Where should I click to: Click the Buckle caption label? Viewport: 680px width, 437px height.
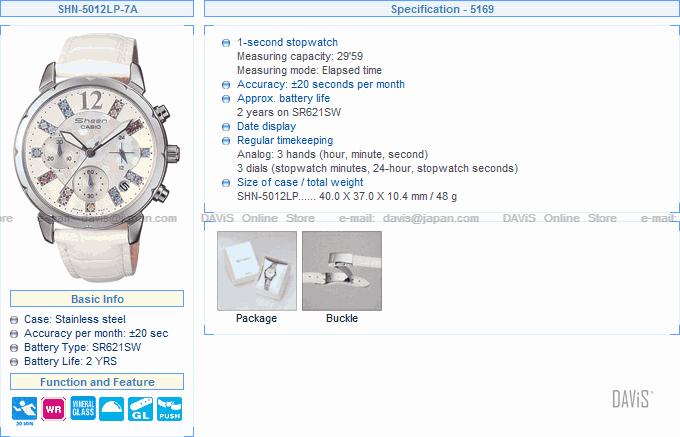(342, 318)
